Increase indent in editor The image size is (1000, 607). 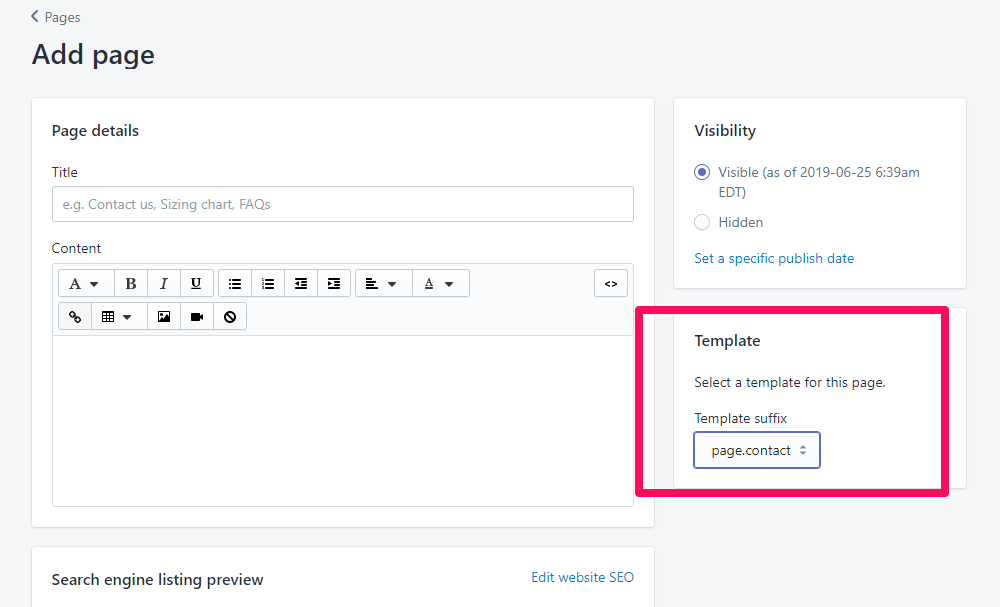coord(334,284)
